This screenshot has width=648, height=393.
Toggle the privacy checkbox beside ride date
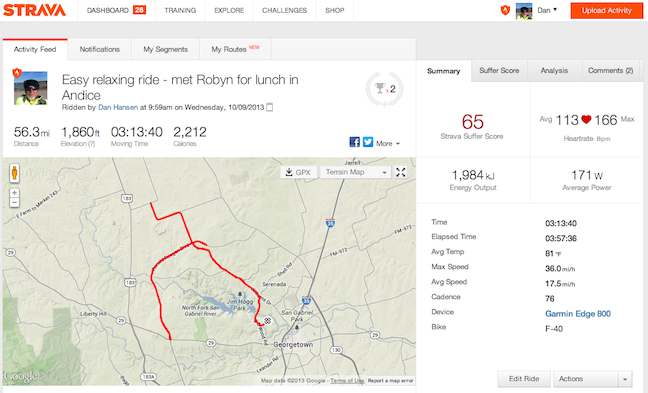click(269, 107)
